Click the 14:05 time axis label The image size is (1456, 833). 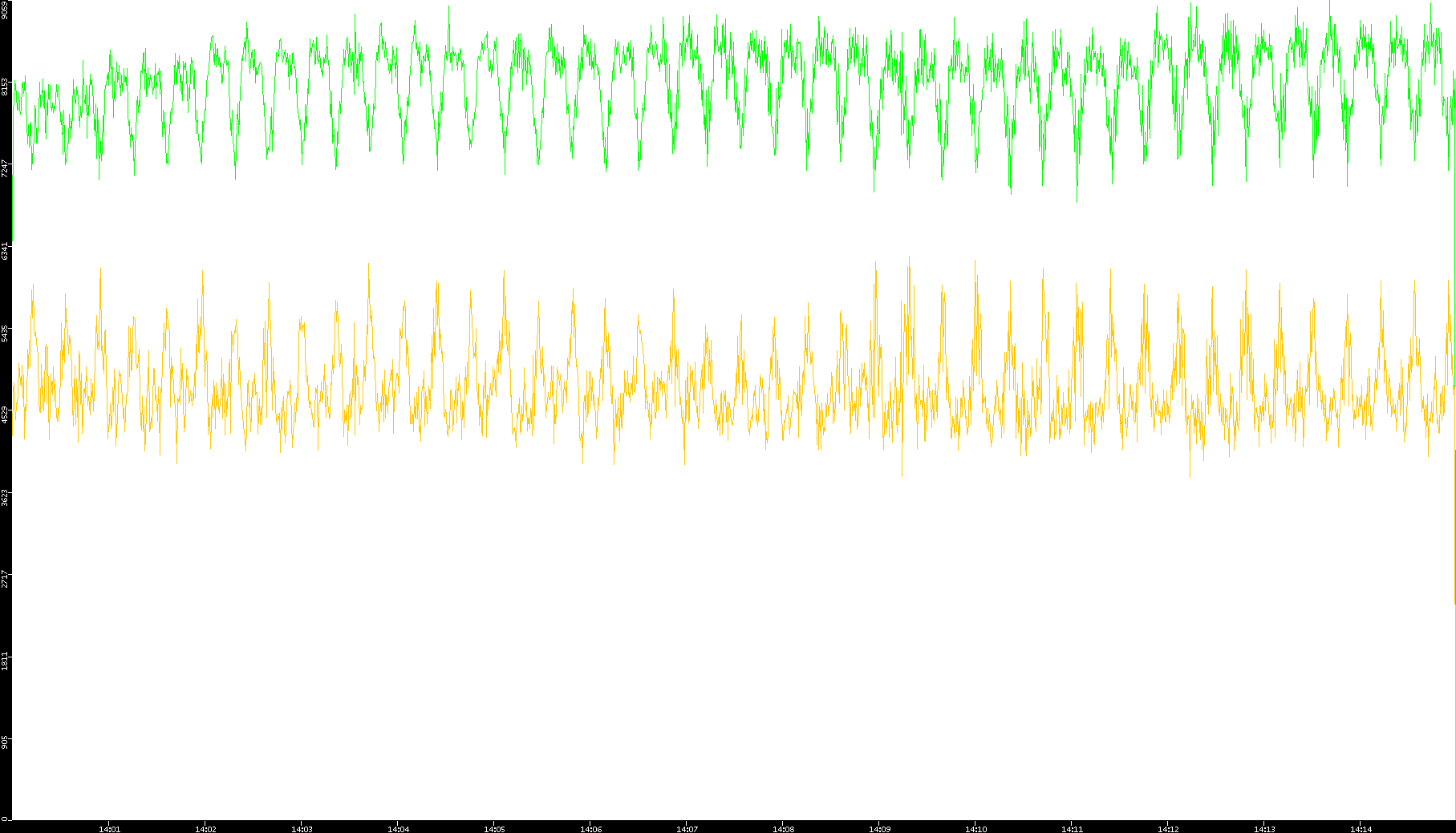click(494, 828)
